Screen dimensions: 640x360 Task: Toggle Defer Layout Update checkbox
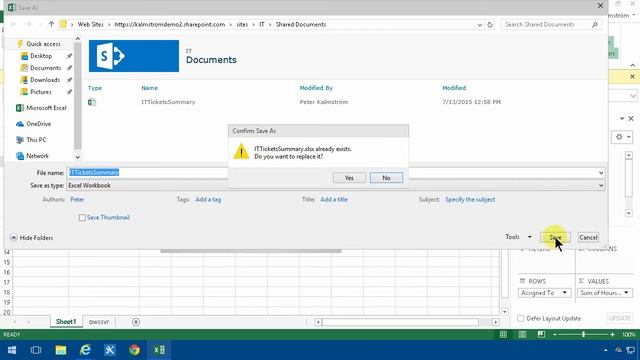pyautogui.click(x=520, y=318)
